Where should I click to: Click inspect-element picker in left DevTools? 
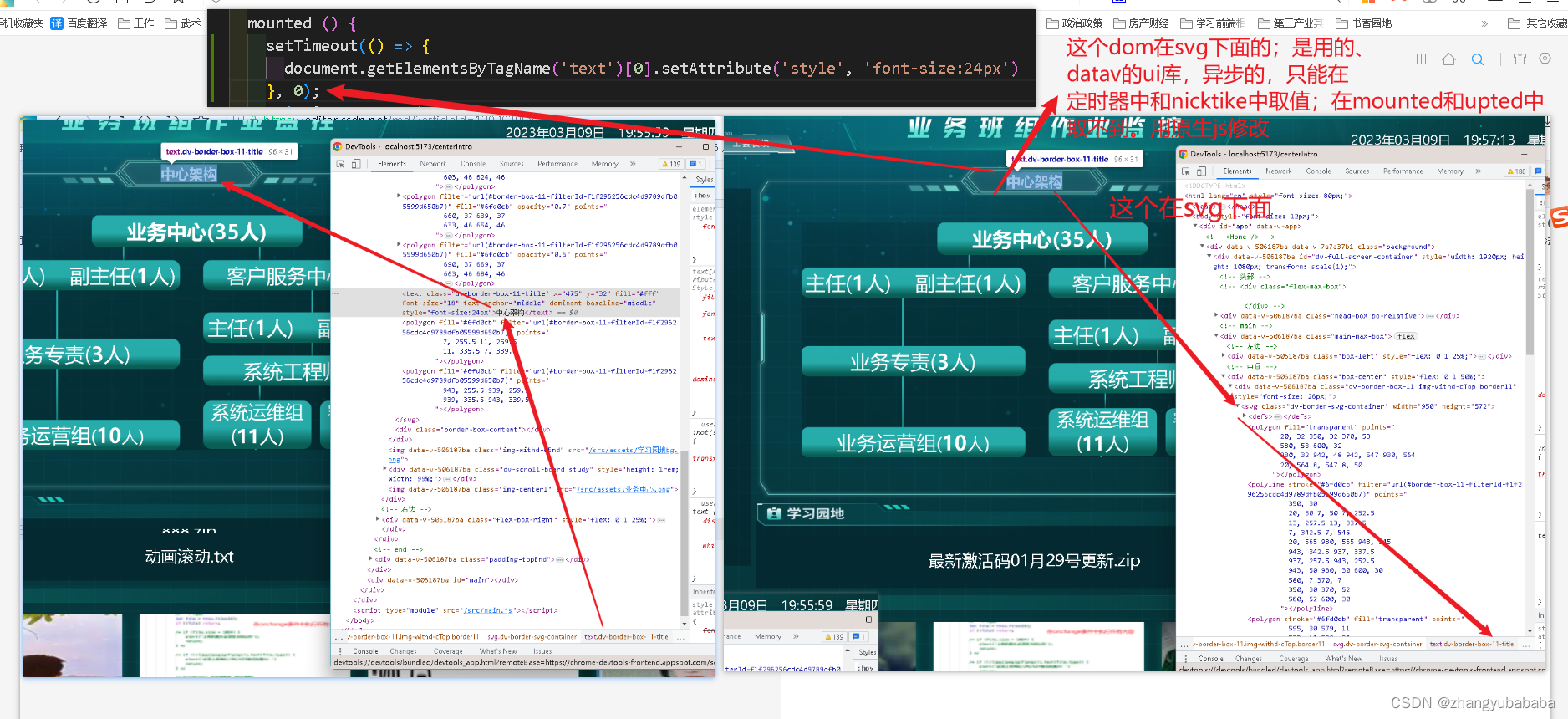tap(340, 164)
